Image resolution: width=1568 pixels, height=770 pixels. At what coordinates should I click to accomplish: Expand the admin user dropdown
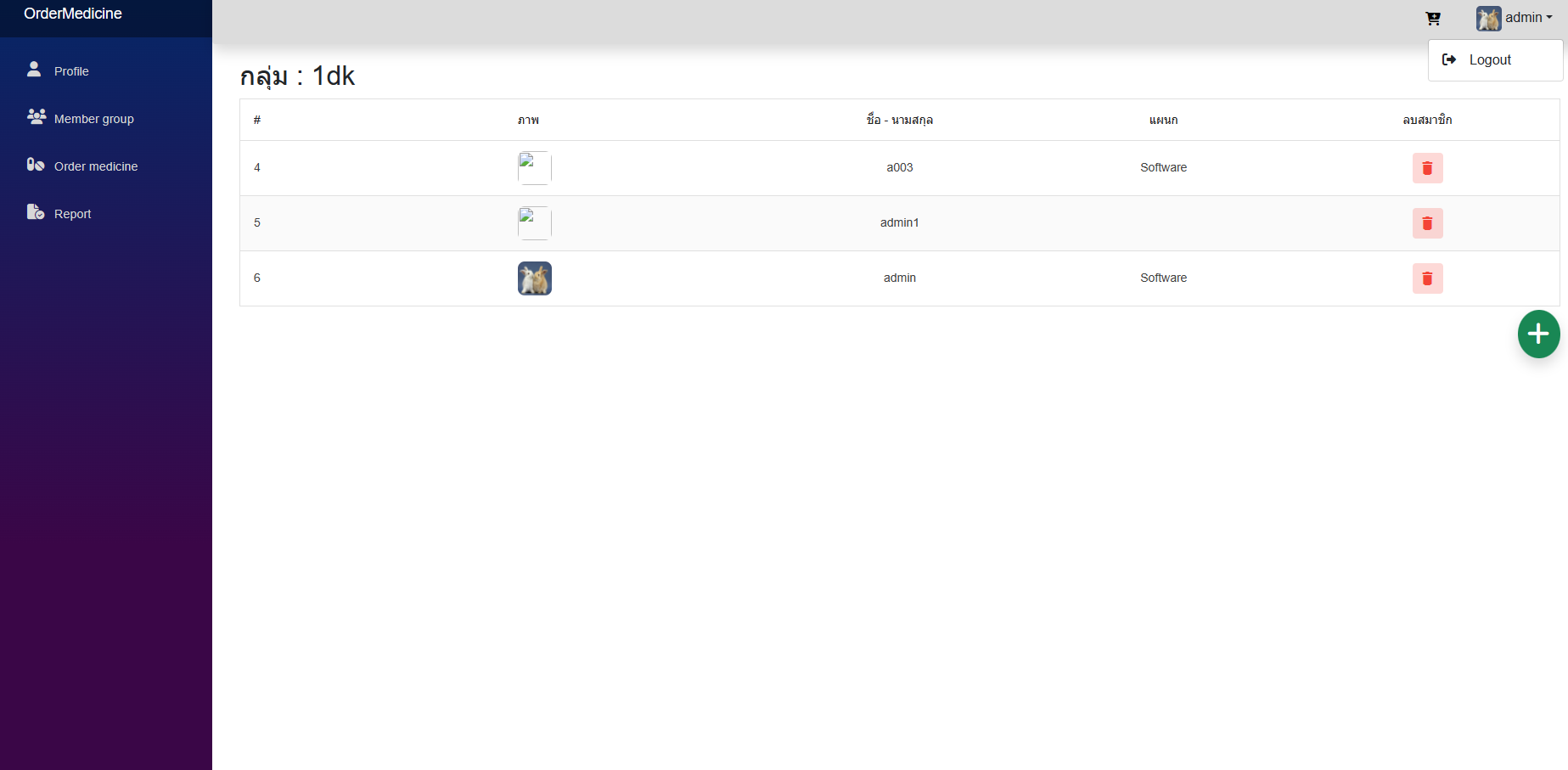[1515, 18]
